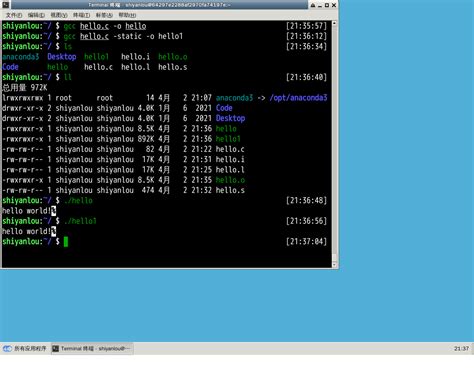Click the '892K' file size value
The image size is (474, 368).
(x=146, y=139)
